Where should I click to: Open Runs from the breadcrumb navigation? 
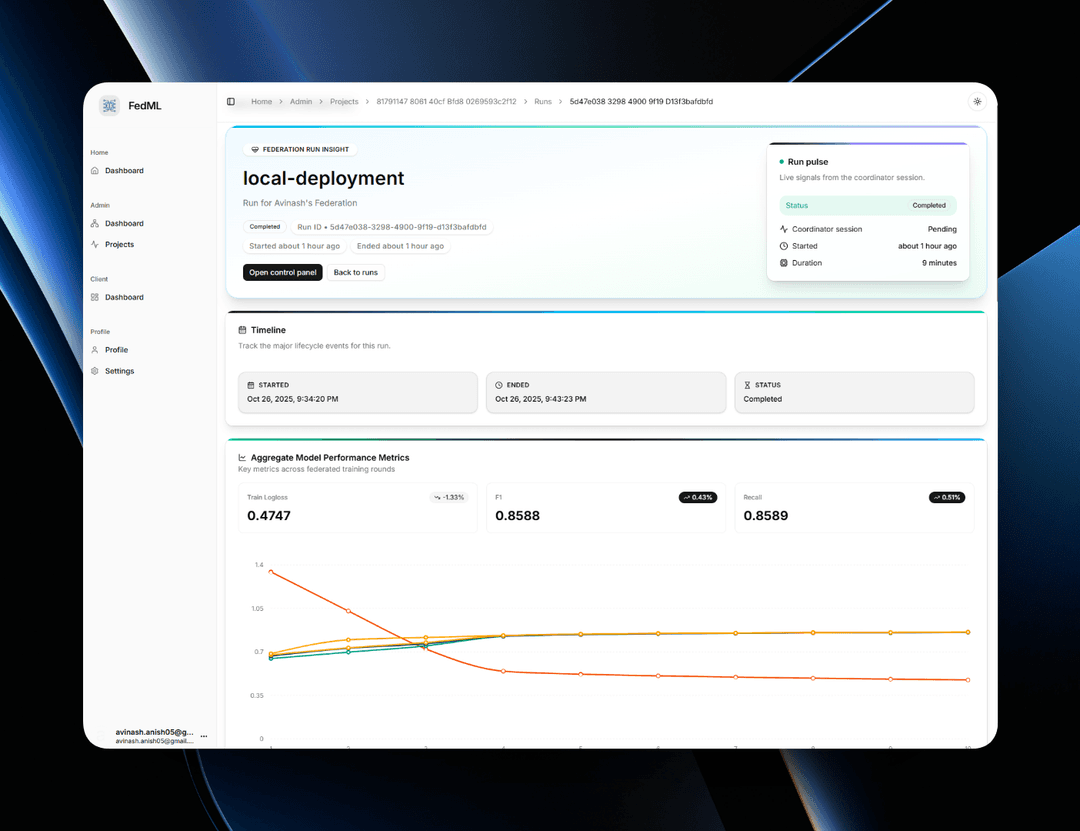(543, 101)
